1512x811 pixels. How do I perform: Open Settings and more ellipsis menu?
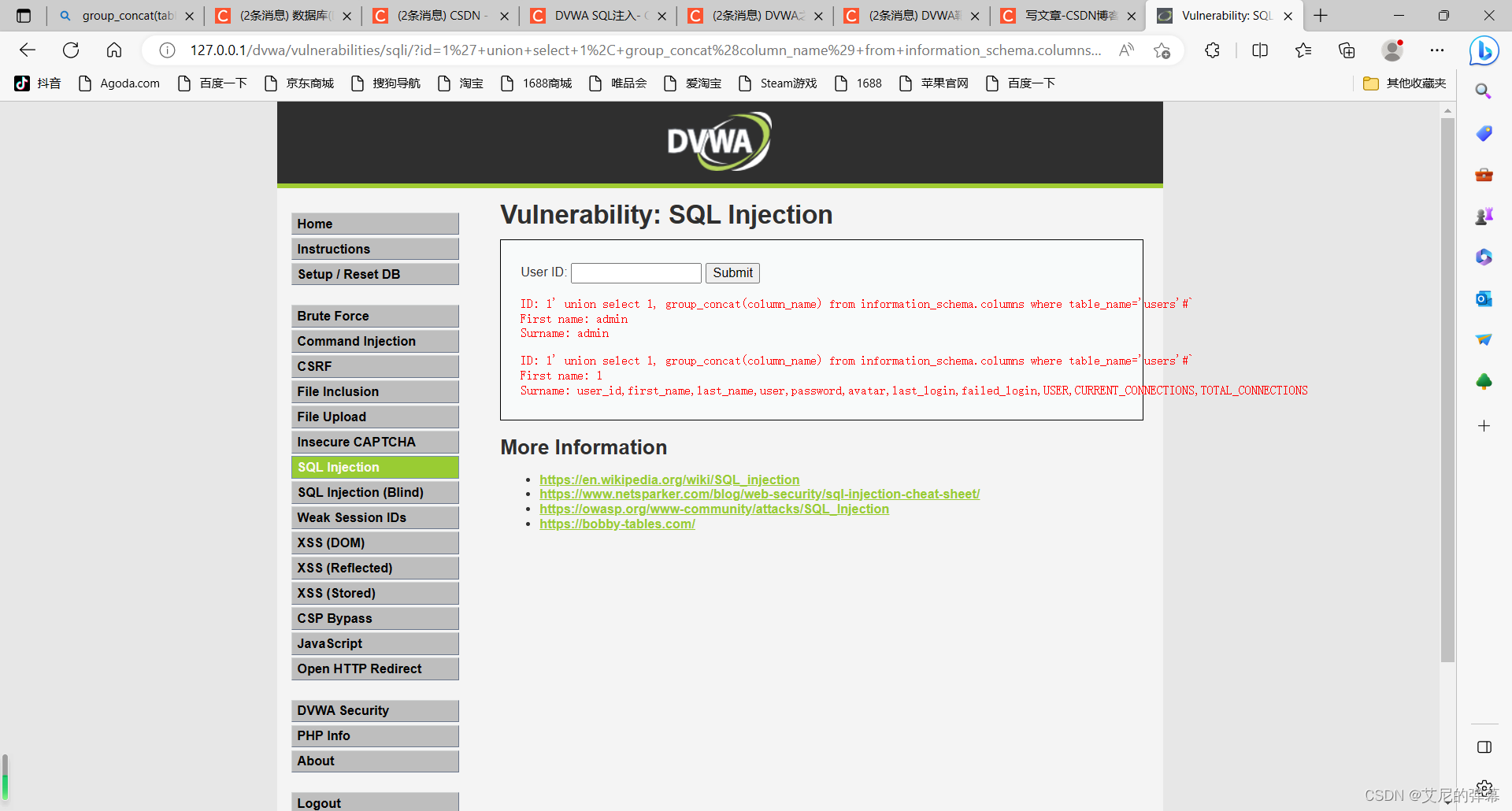[x=1437, y=50]
